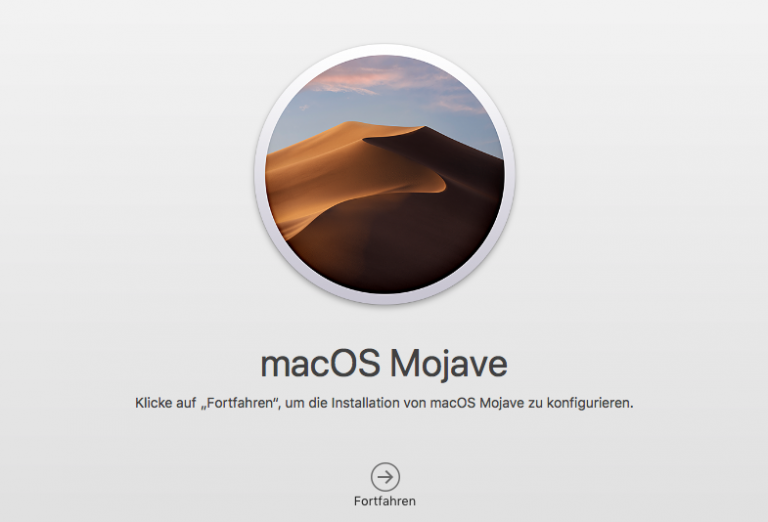Click the word "konfigurieren" in the instruction text
The height and width of the screenshot is (522, 768).
pos(587,403)
